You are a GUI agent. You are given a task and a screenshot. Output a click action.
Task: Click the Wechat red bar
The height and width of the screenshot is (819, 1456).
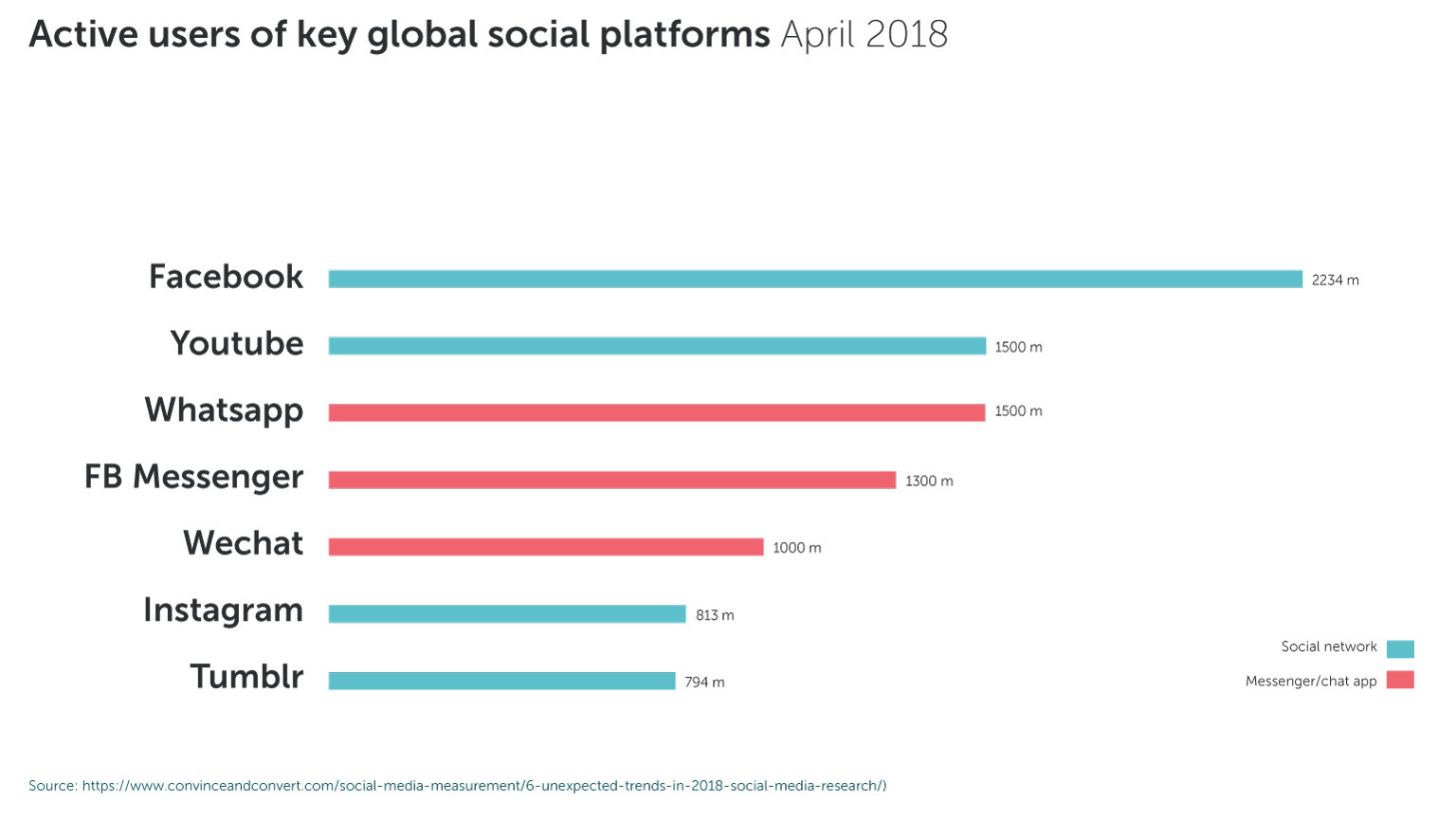(x=546, y=547)
